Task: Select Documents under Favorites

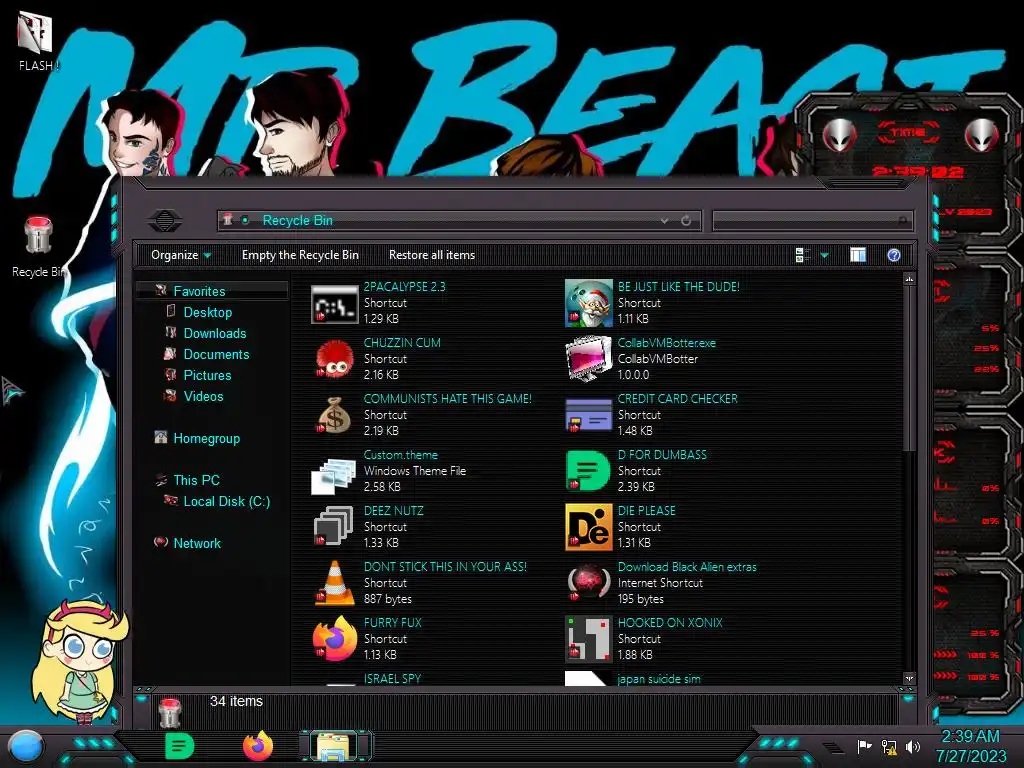Action: pyautogui.click(x=216, y=354)
